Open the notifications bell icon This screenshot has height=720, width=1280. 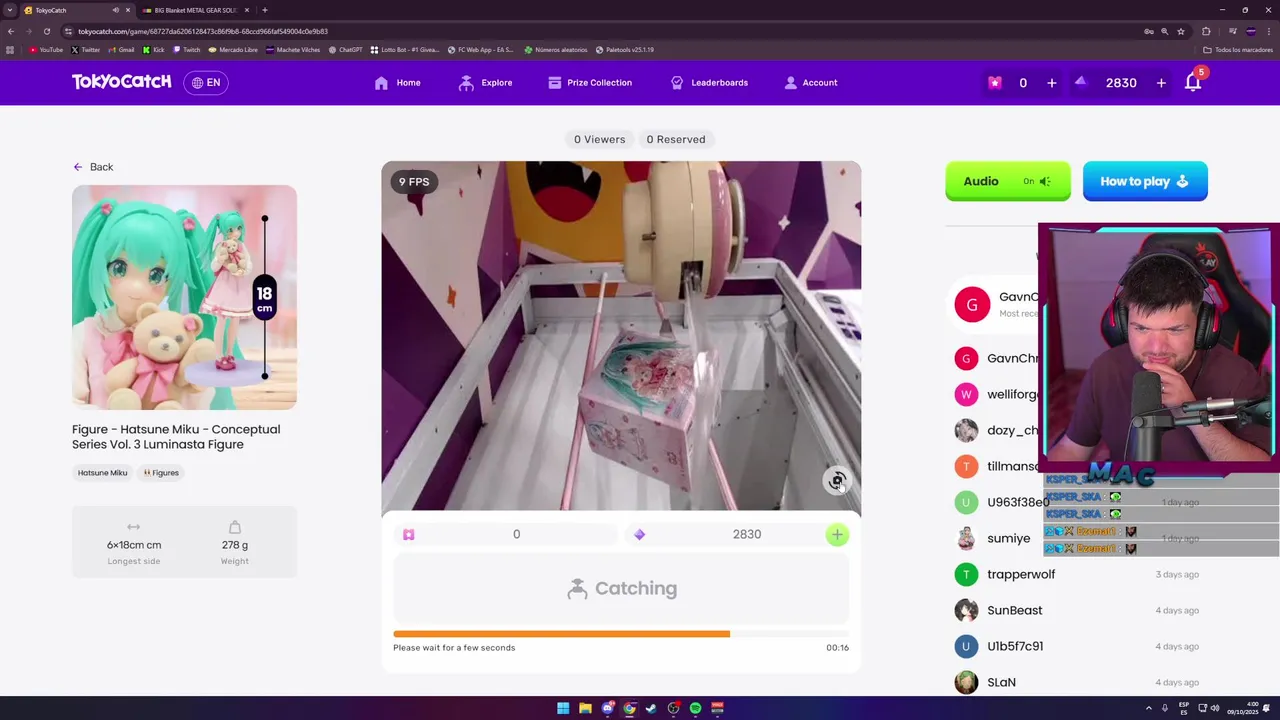tap(1193, 83)
